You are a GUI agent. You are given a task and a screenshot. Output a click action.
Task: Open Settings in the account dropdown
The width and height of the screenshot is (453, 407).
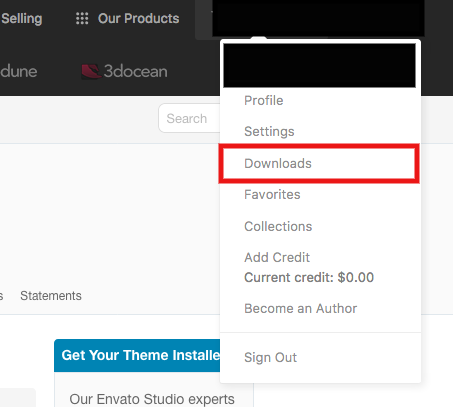pyautogui.click(x=269, y=131)
